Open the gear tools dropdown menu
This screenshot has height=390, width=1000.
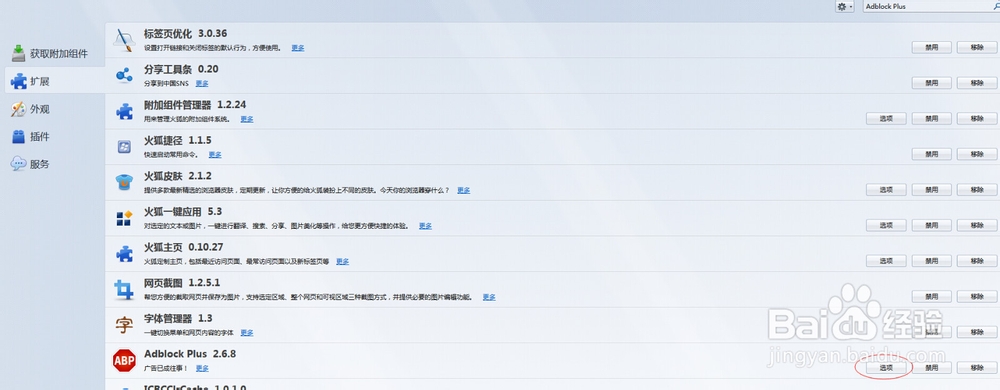(x=844, y=6)
